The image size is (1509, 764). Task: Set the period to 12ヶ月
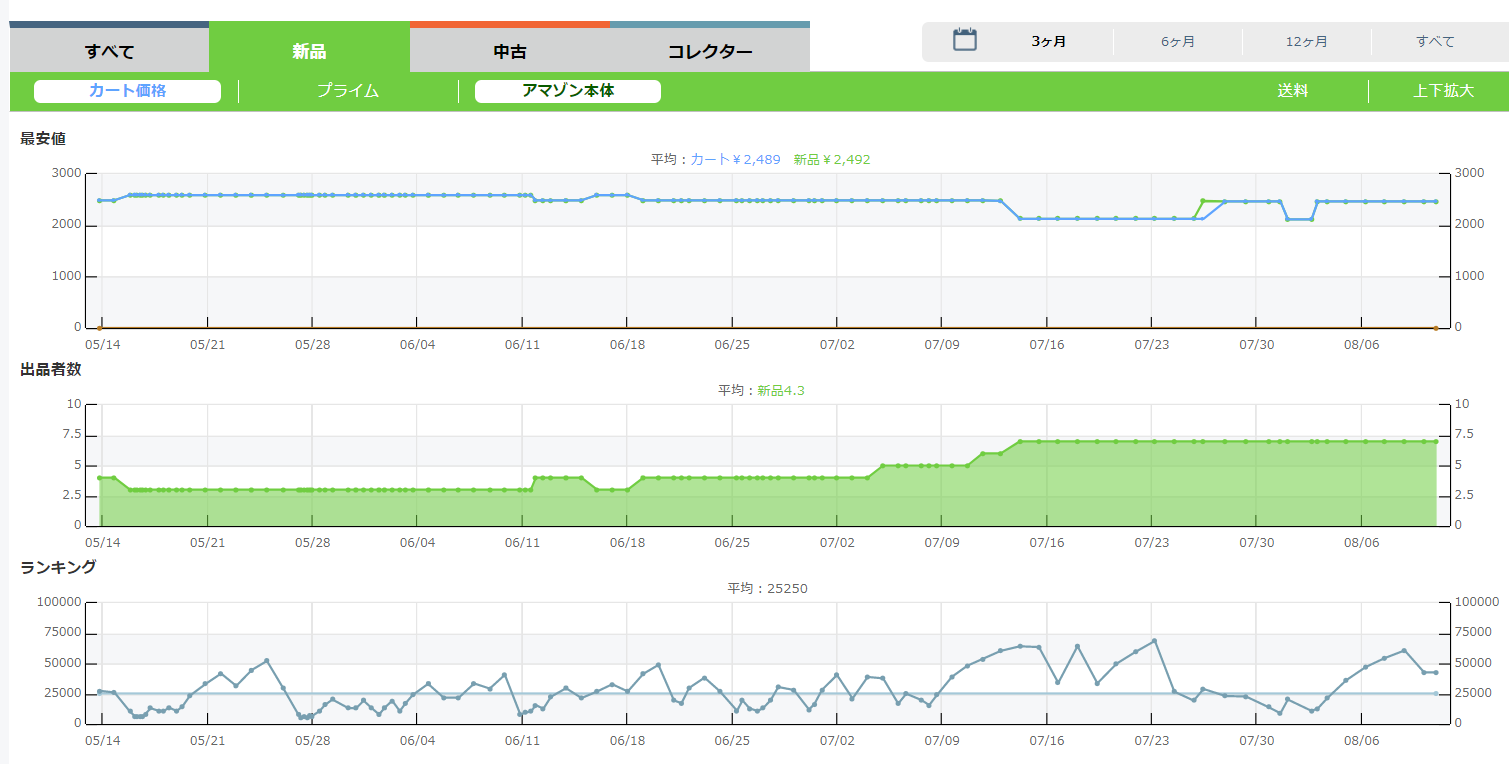(x=1306, y=42)
